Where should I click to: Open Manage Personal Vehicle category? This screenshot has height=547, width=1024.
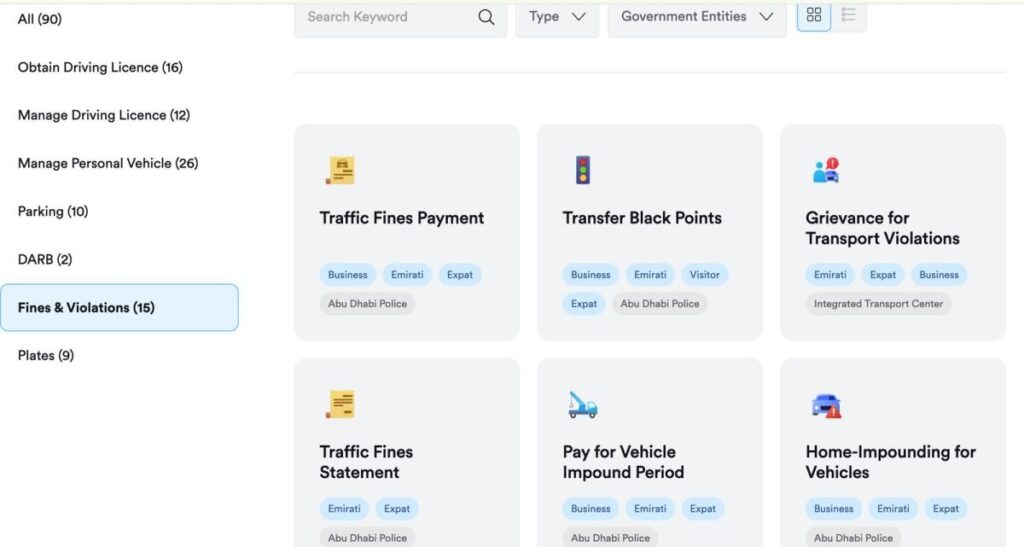[108, 163]
